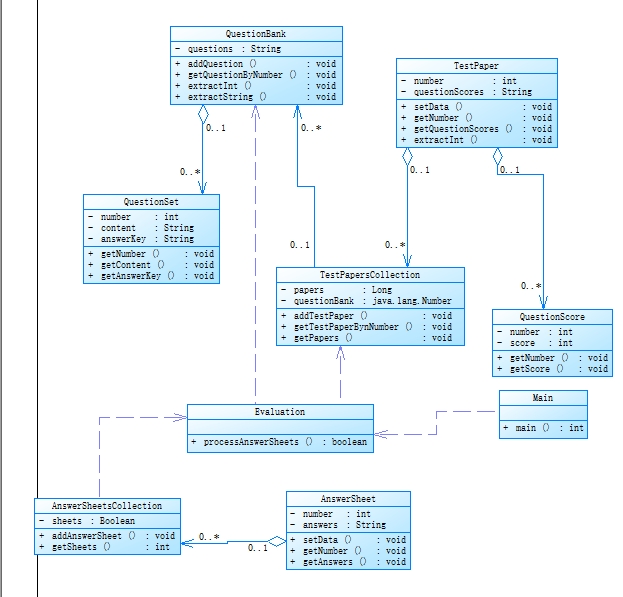Click the Main class header
The width and height of the screenshot is (623, 597).
[x=543, y=398]
